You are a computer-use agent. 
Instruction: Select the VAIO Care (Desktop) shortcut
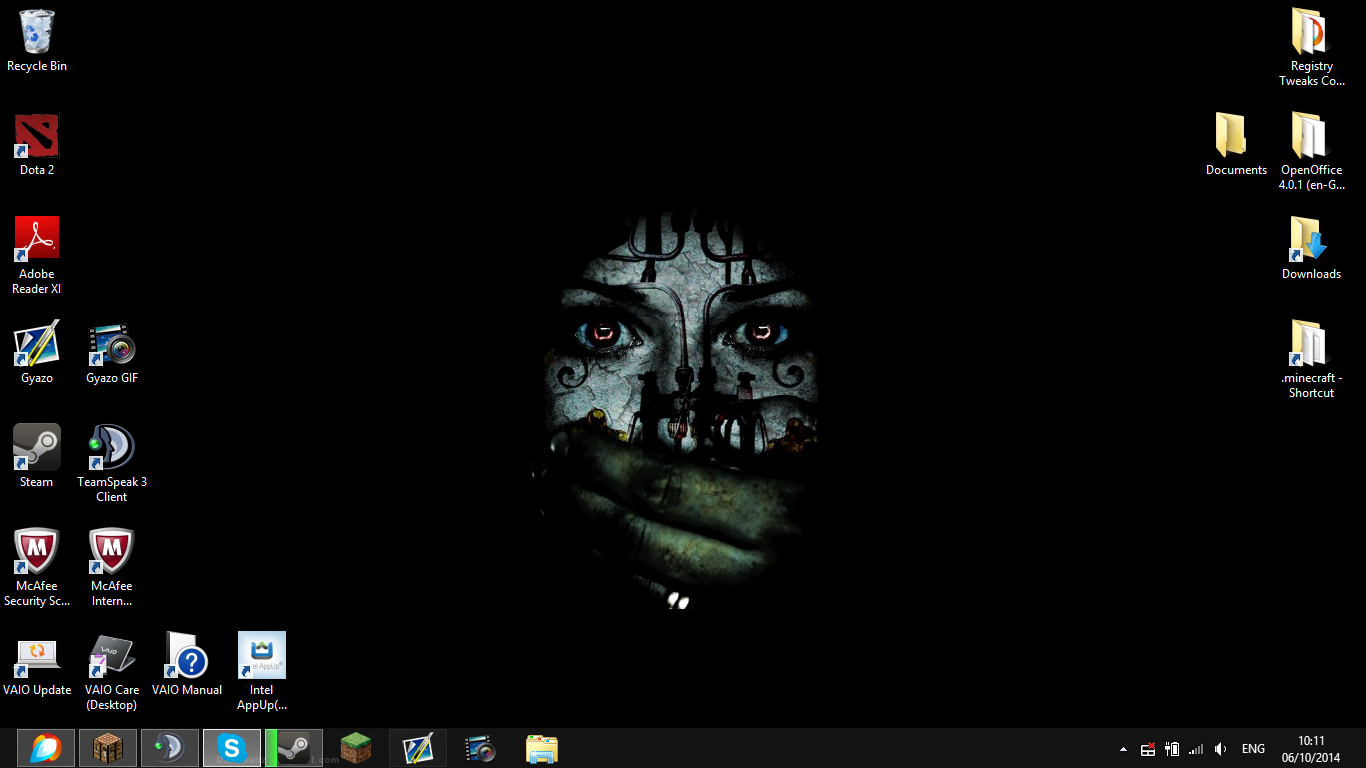[x=112, y=672]
